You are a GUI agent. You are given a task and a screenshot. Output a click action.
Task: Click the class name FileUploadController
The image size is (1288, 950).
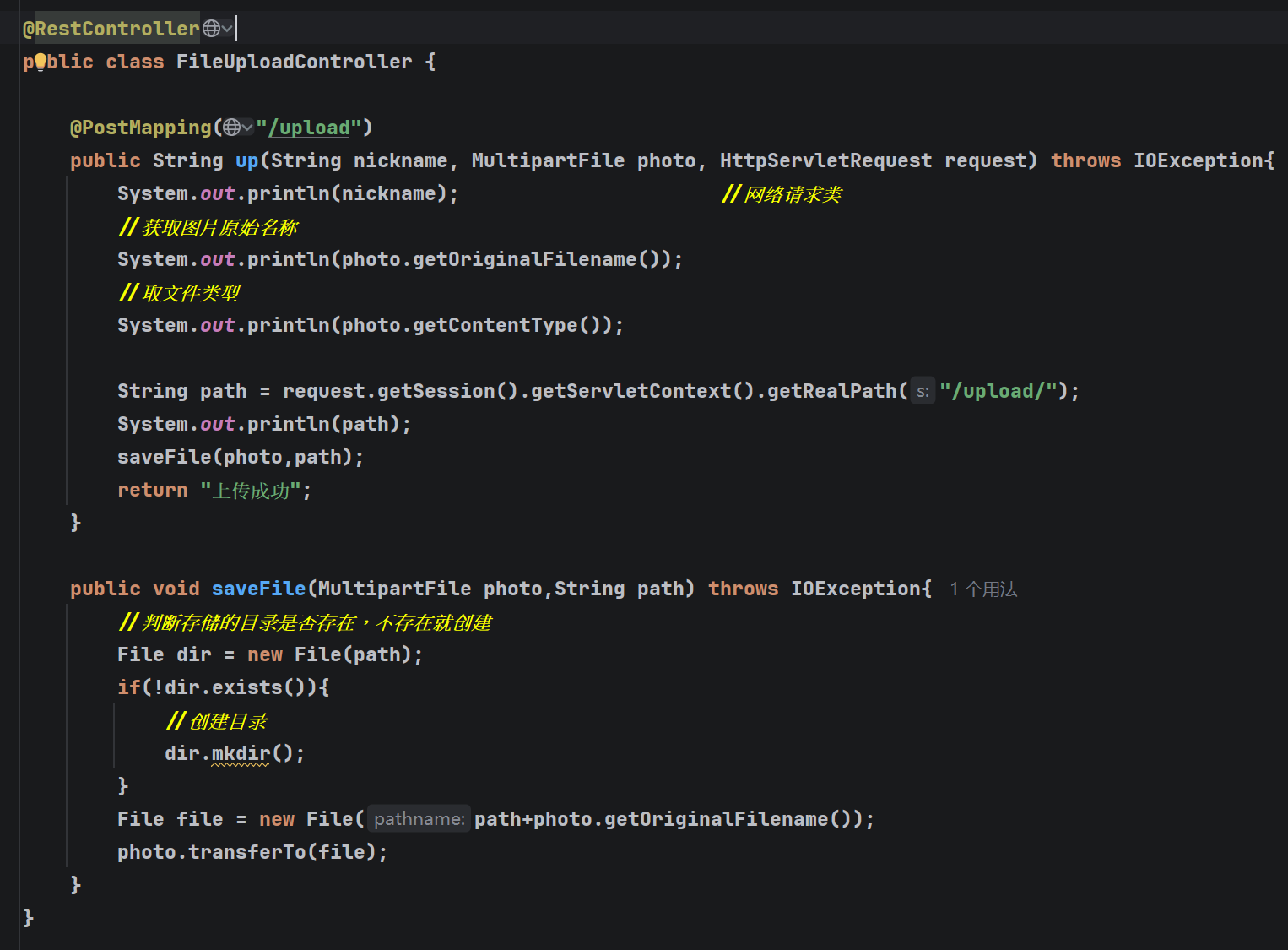[x=294, y=62]
